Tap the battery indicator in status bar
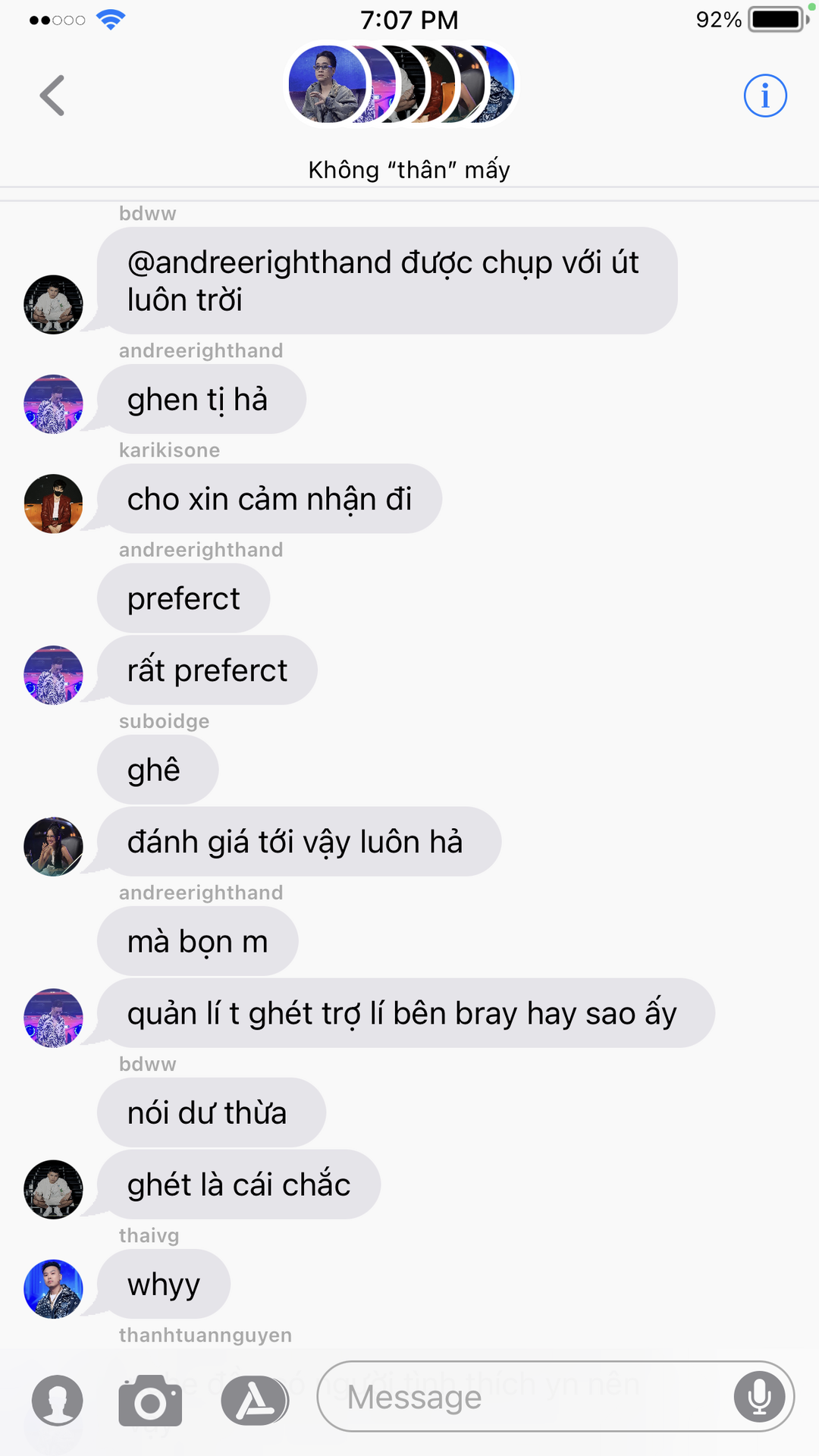Screen dimensions: 819x1456 777,20
